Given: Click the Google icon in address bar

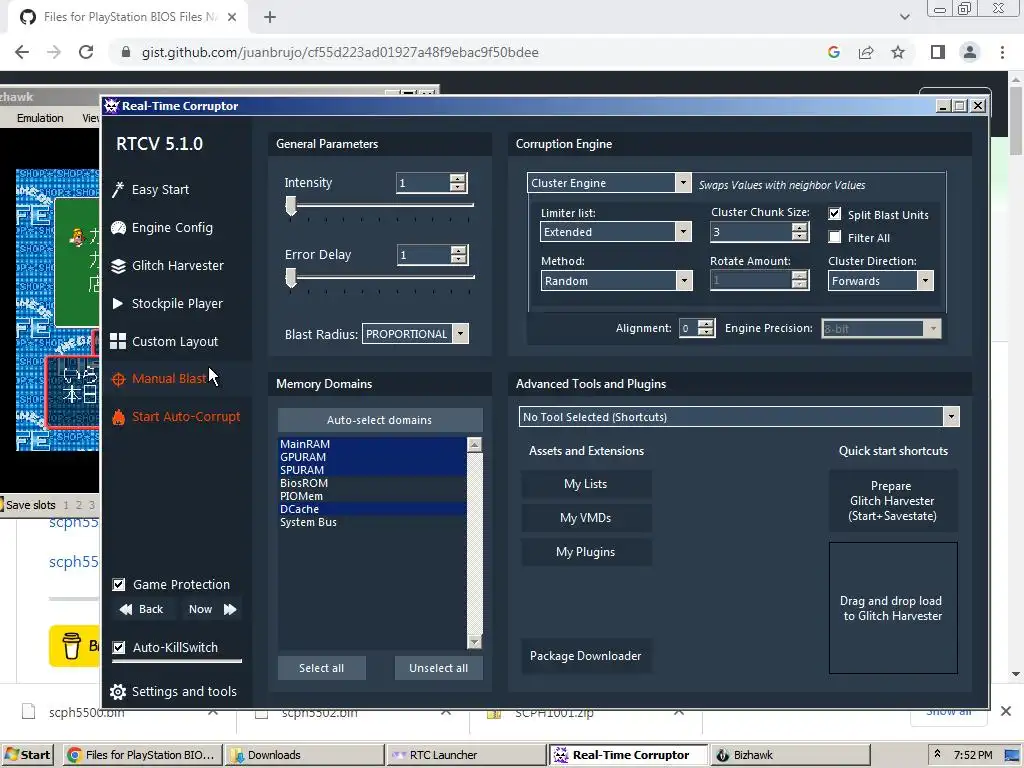Looking at the screenshot, I should pyautogui.click(x=834, y=52).
